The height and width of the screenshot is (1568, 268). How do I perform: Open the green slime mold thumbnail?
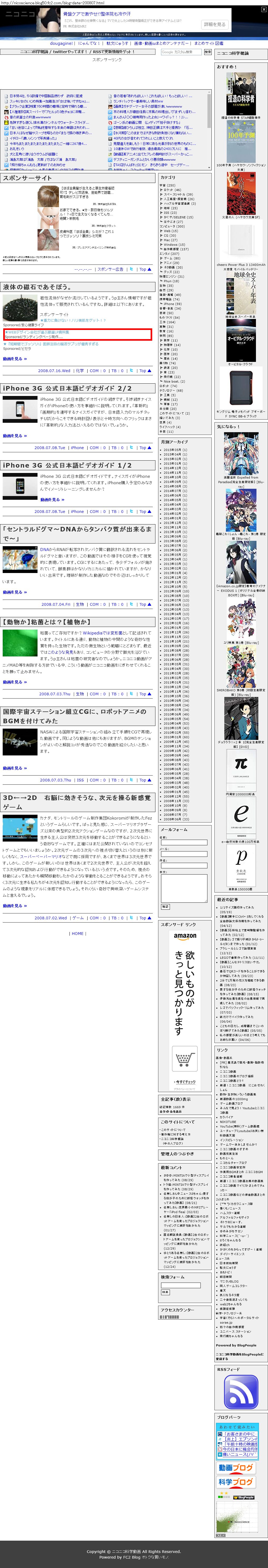[x=20, y=643]
